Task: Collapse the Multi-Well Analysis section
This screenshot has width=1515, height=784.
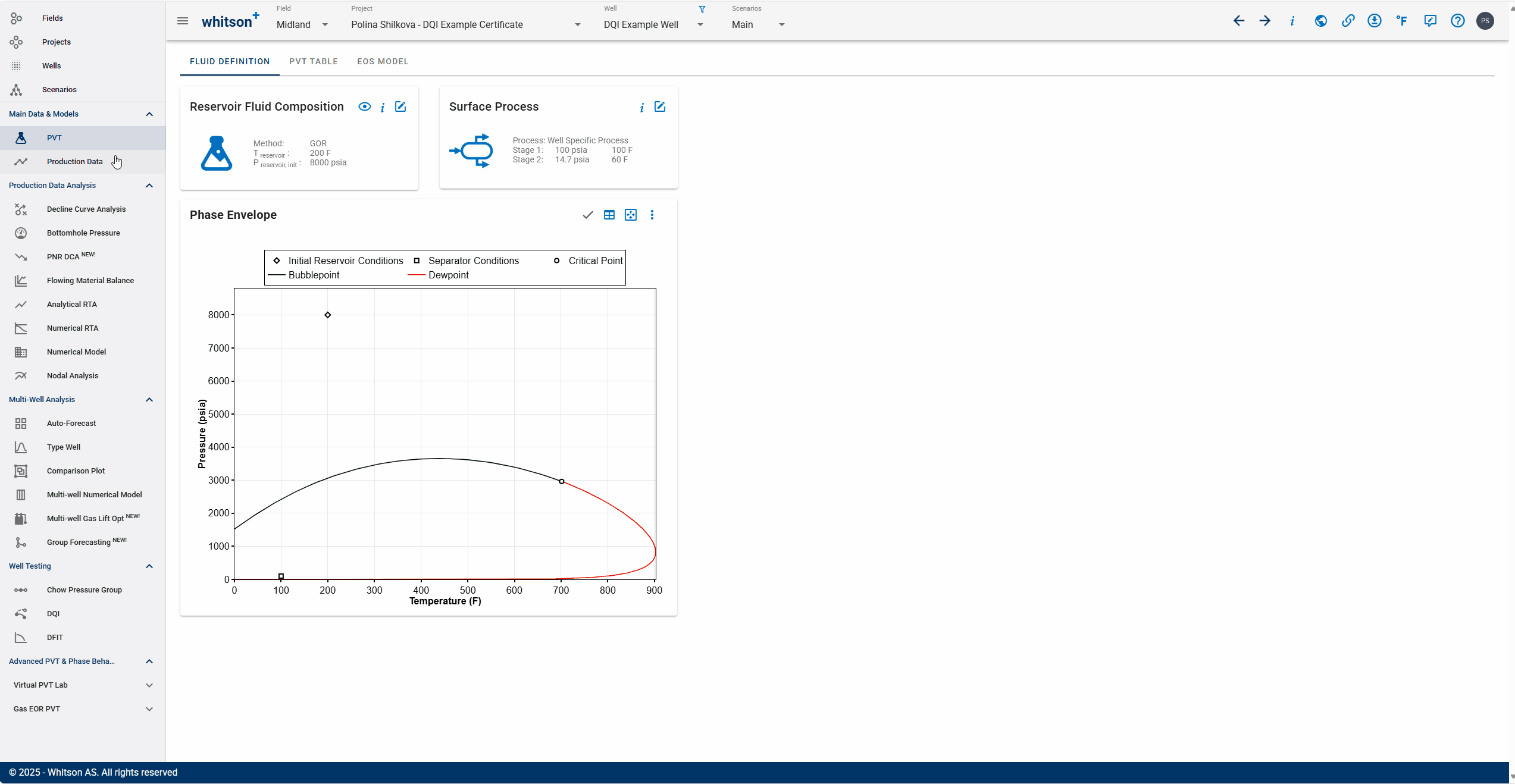Action: click(x=149, y=399)
